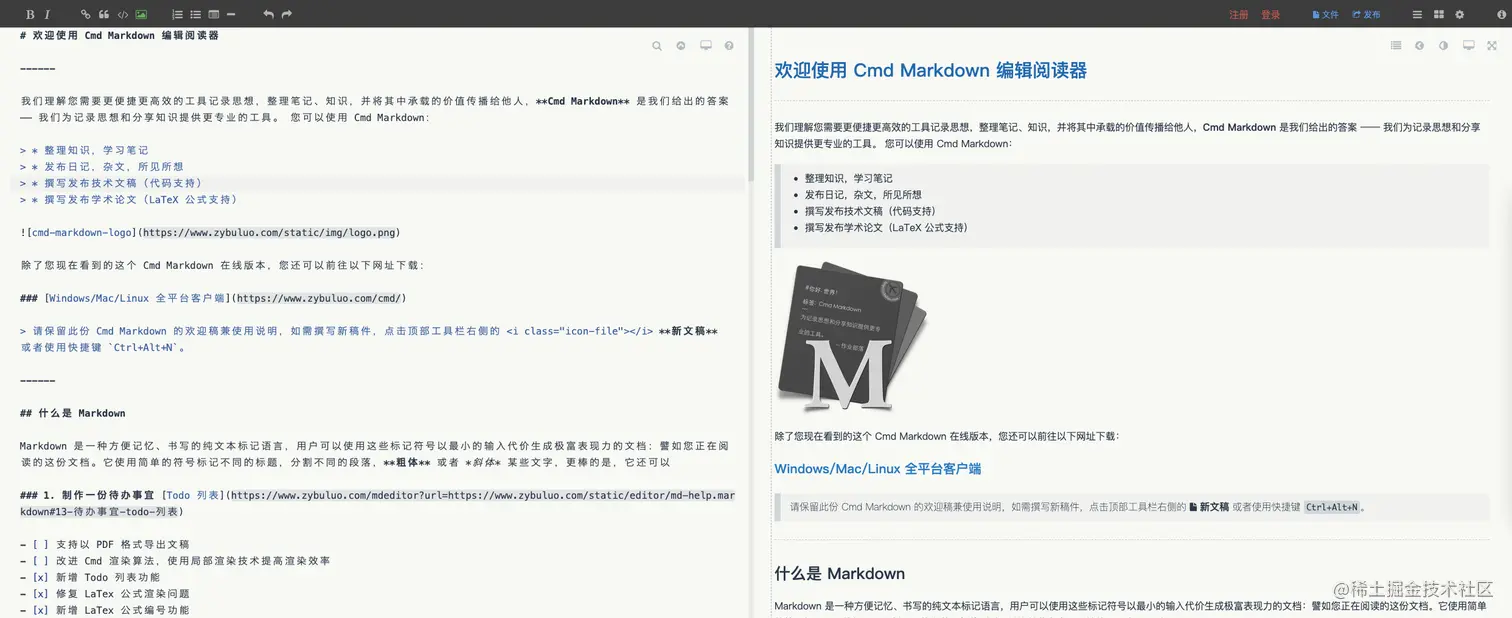Open search in the editor pane
The height and width of the screenshot is (618, 1512).
click(x=657, y=46)
